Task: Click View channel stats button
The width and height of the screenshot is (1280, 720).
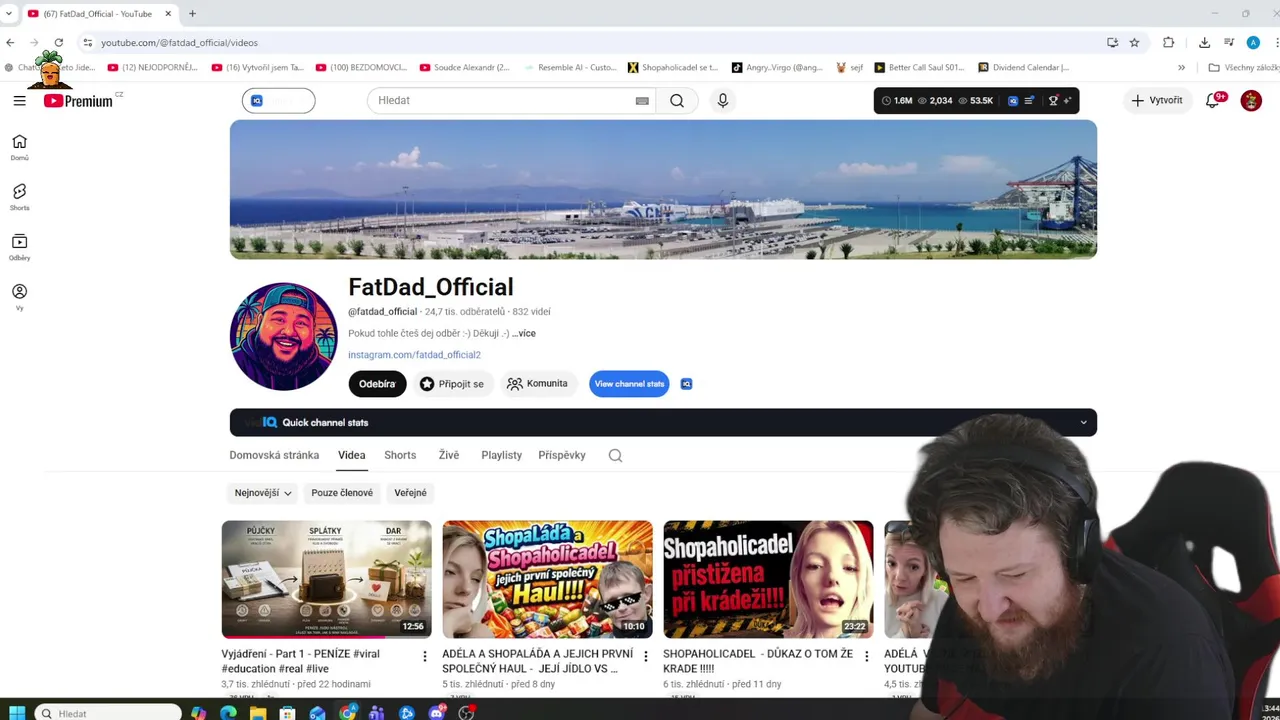Action: [629, 384]
